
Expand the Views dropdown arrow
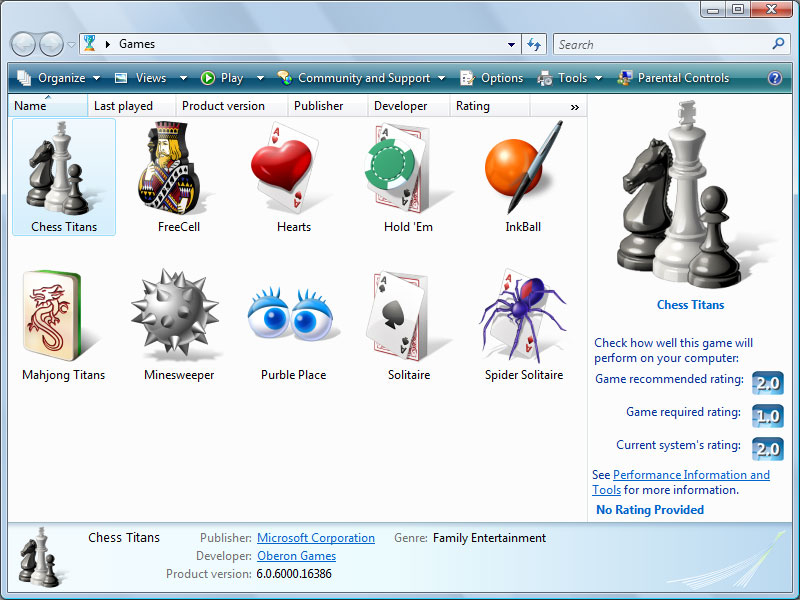[183, 79]
